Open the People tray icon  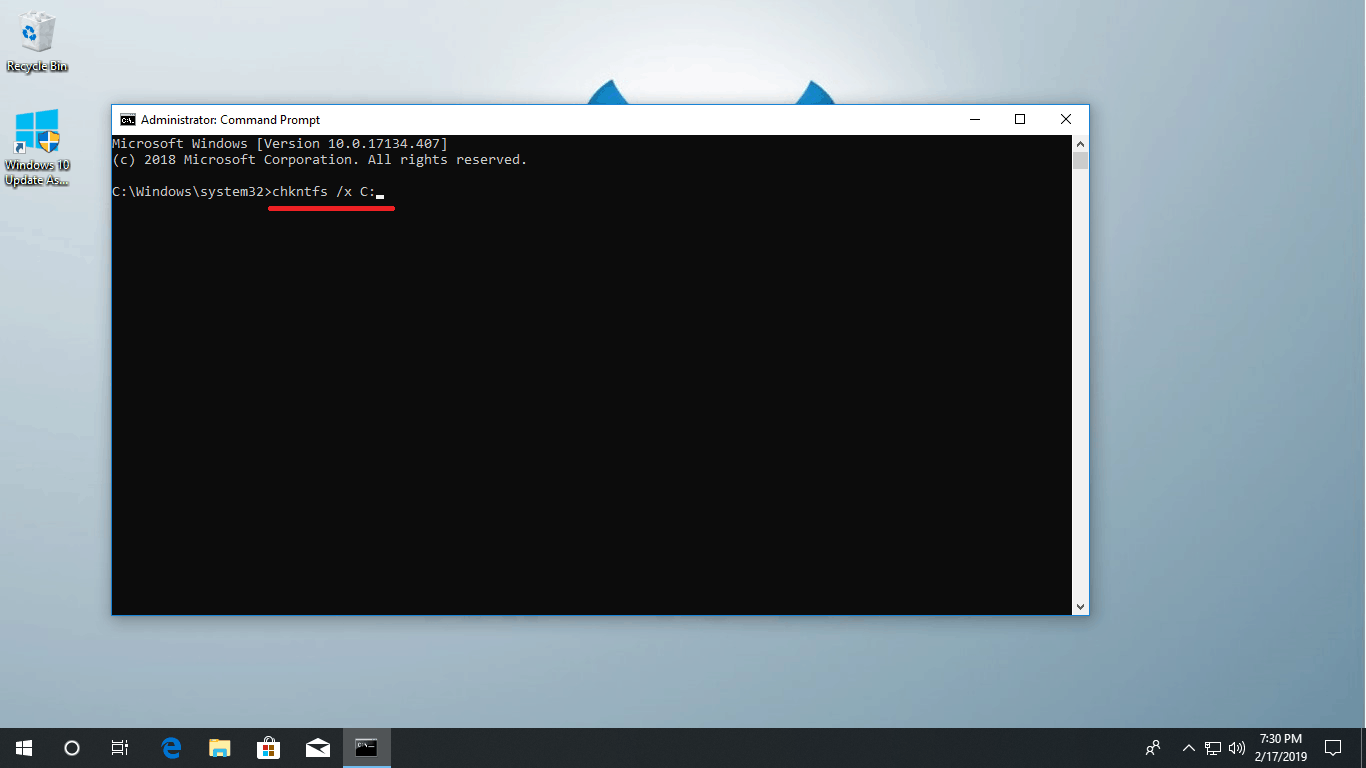tap(1153, 748)
